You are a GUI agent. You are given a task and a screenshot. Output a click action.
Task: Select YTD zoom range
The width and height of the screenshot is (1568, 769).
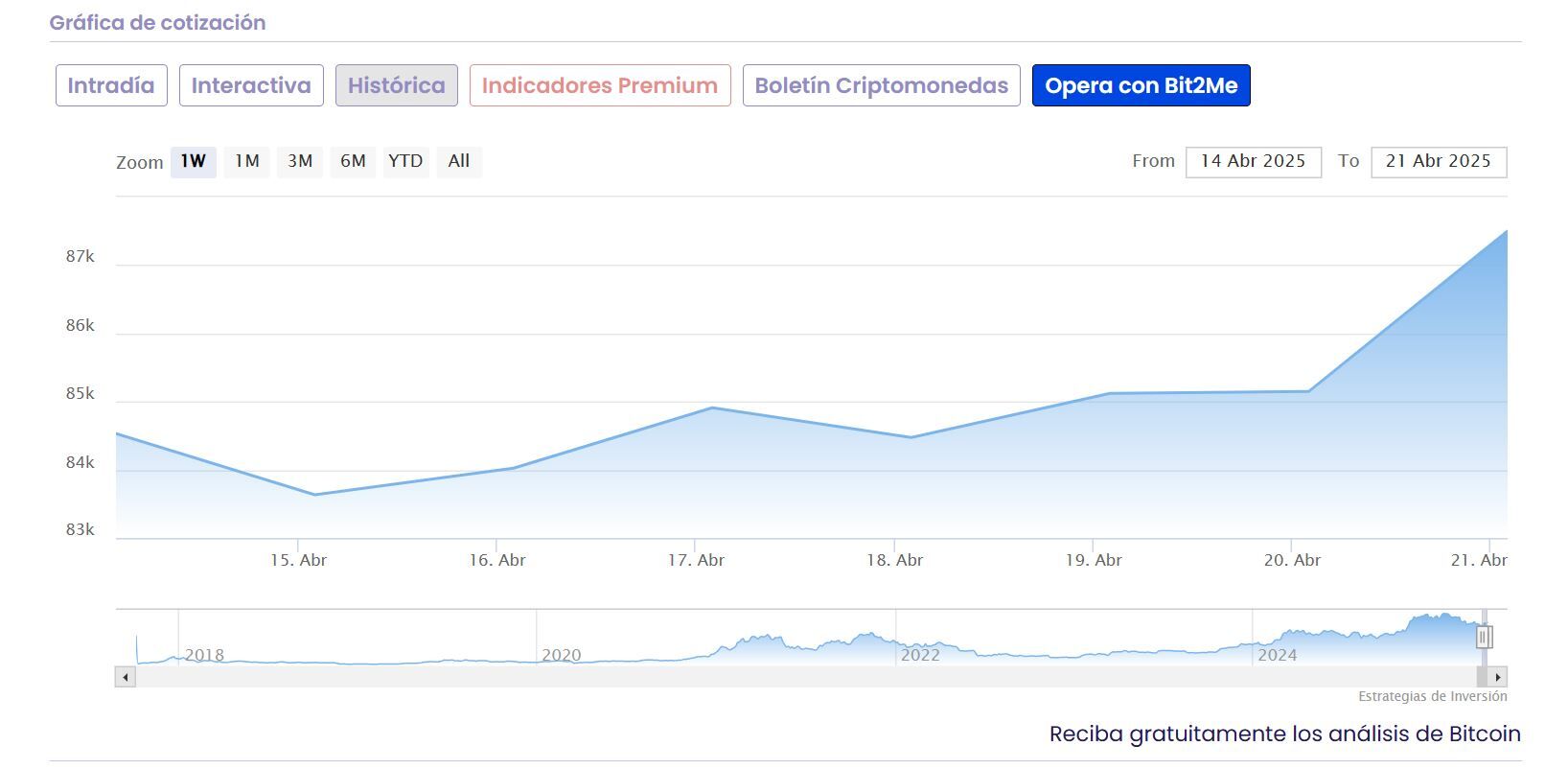[x=405, y=161]
